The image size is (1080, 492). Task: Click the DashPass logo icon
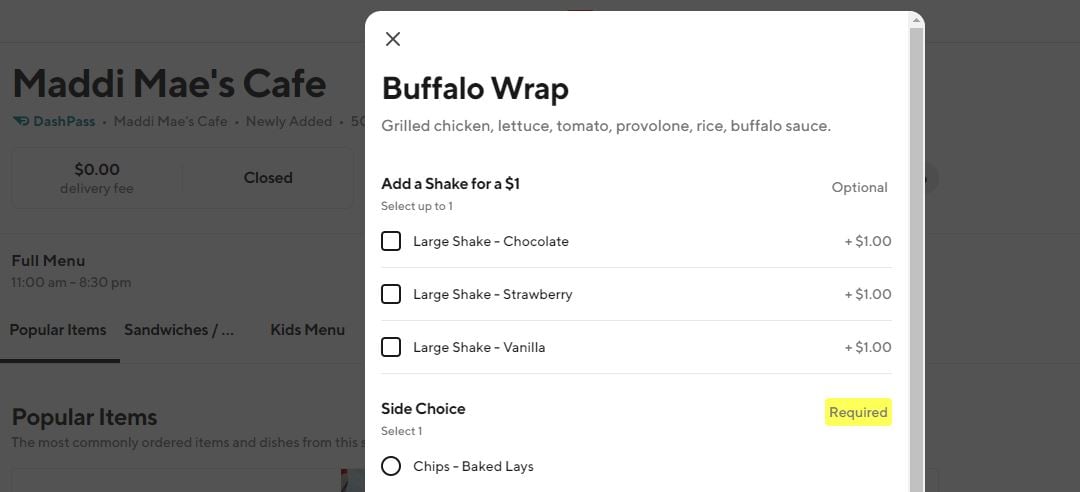click(x=20, y=121)
